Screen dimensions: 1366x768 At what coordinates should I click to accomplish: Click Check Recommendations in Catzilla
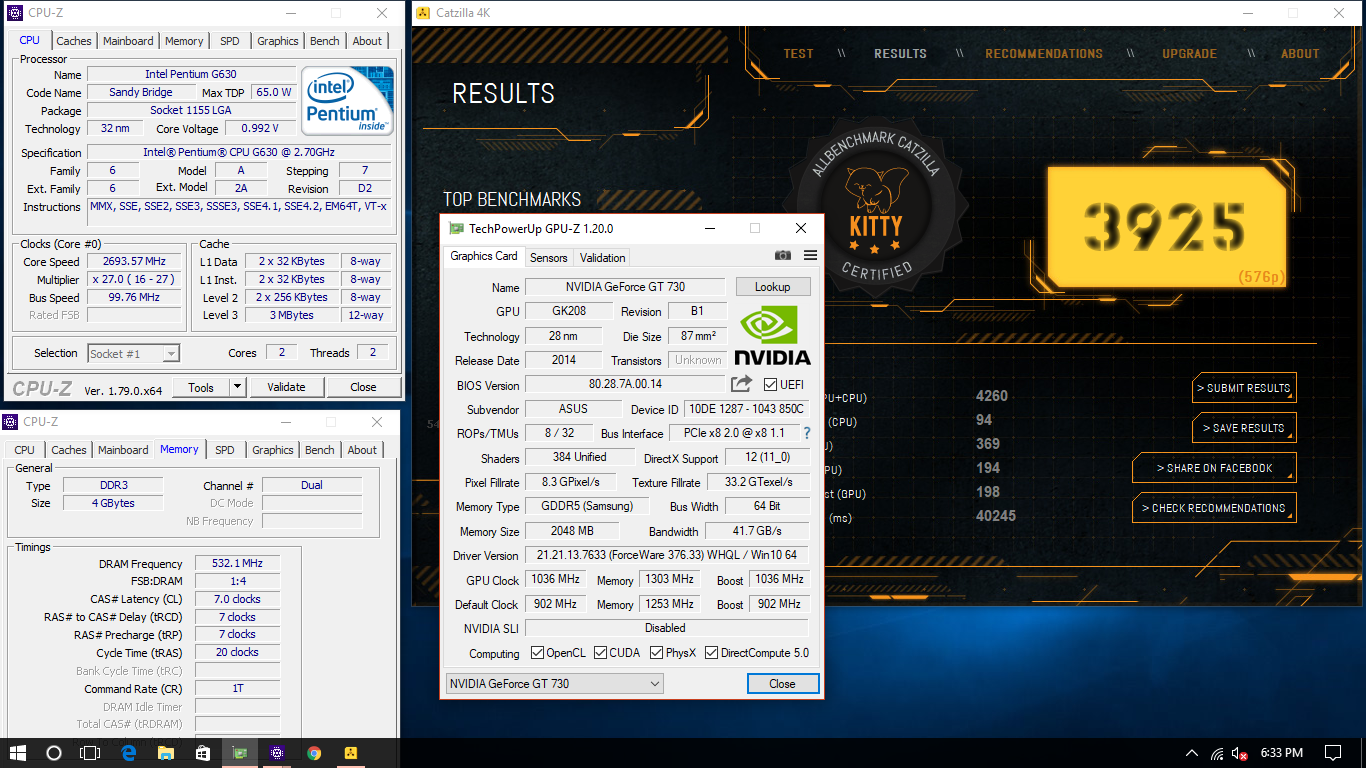(x=1214, y=508)
